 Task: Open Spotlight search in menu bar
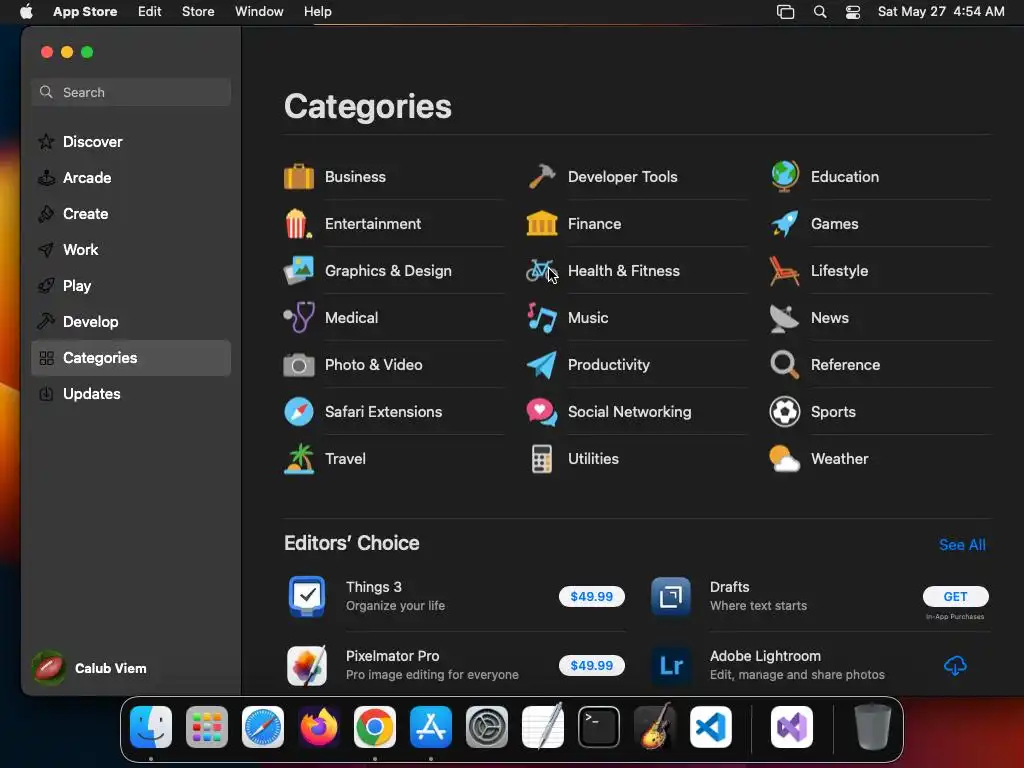click(x=820, y=12)
